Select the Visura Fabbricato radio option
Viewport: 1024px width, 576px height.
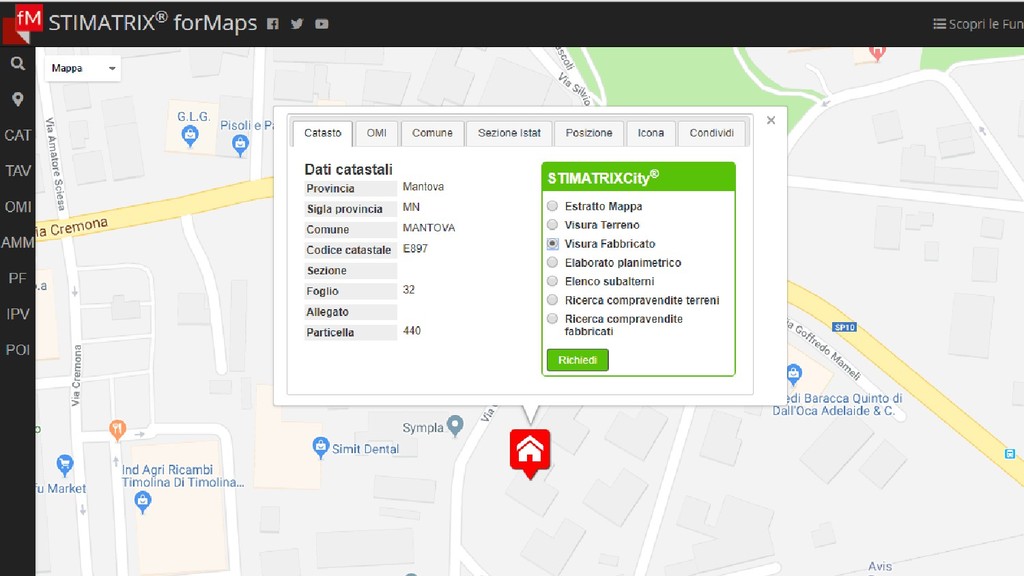[552, 244]
